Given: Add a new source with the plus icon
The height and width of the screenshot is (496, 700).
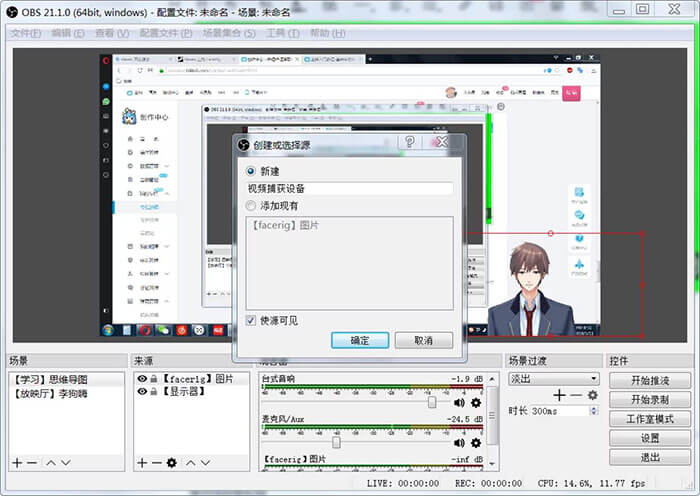Looking at the screenshot, I should (142, 463).
